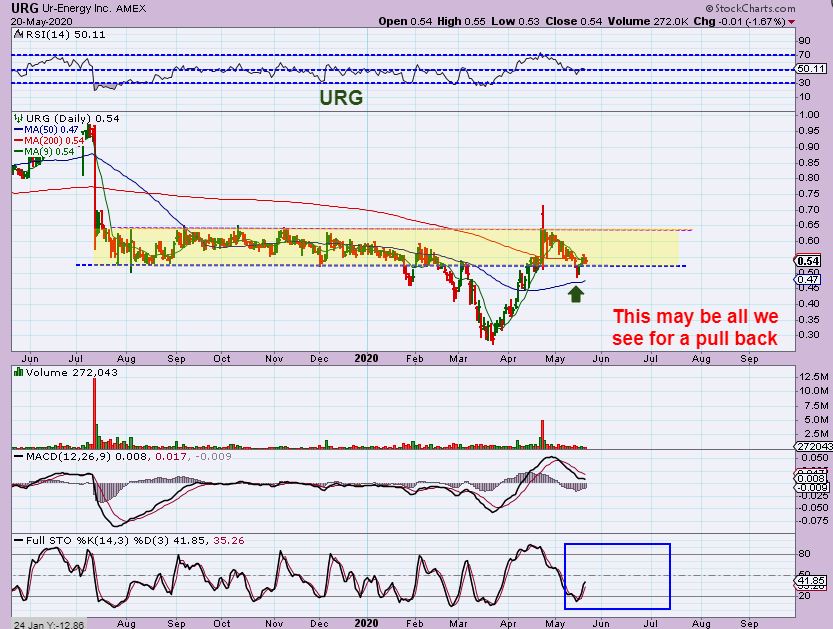Click the 80 level on stochastic axis
The height and width of the screenshot is (629, 833).
804,554
